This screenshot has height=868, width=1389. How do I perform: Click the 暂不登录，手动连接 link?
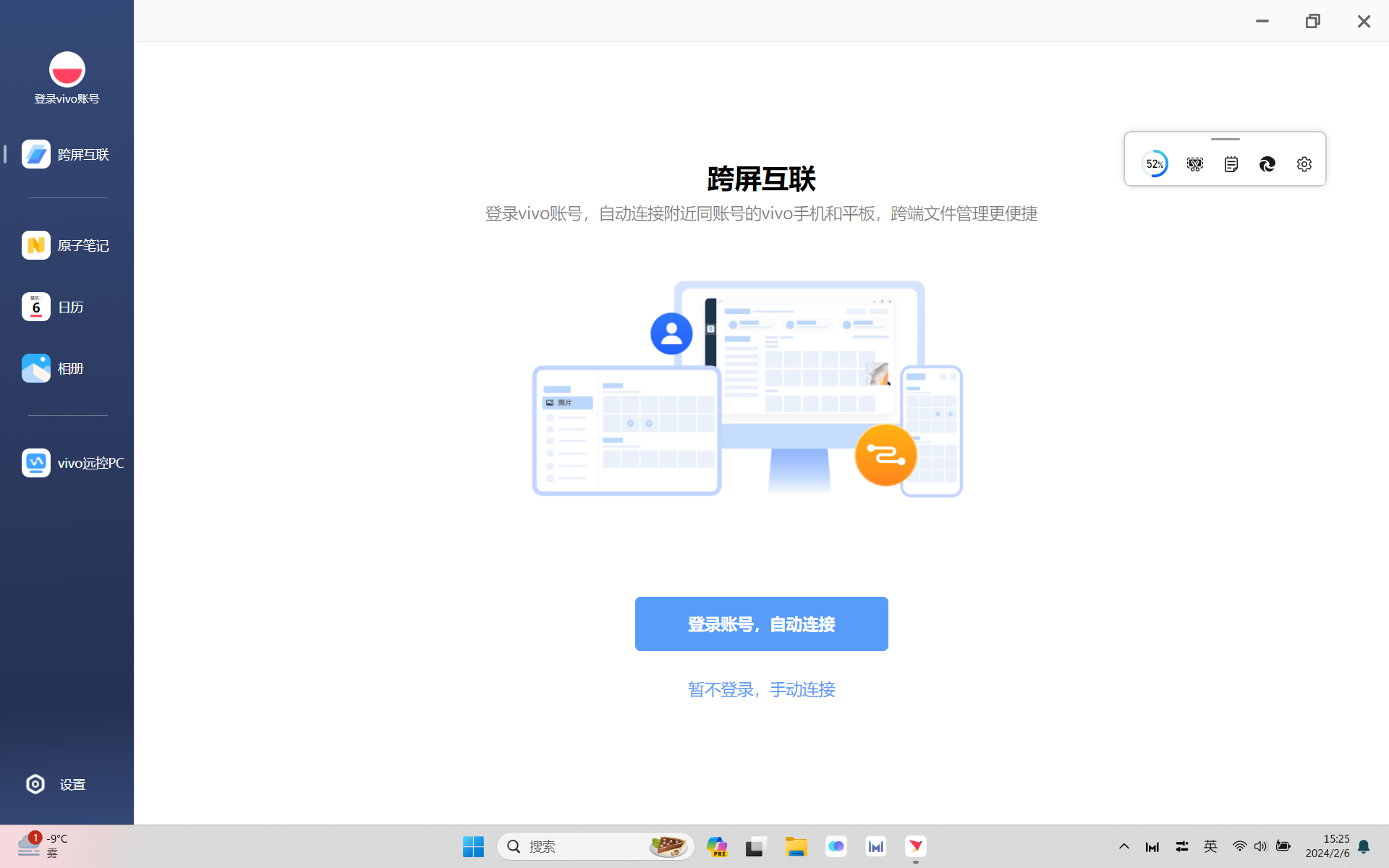pyautogui.click(x=761, y=689)
